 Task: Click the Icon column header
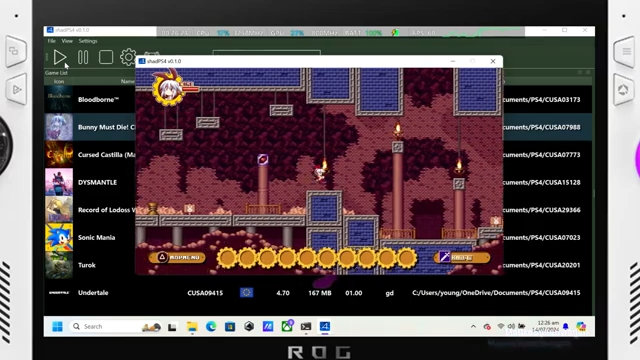click(59, 82)
